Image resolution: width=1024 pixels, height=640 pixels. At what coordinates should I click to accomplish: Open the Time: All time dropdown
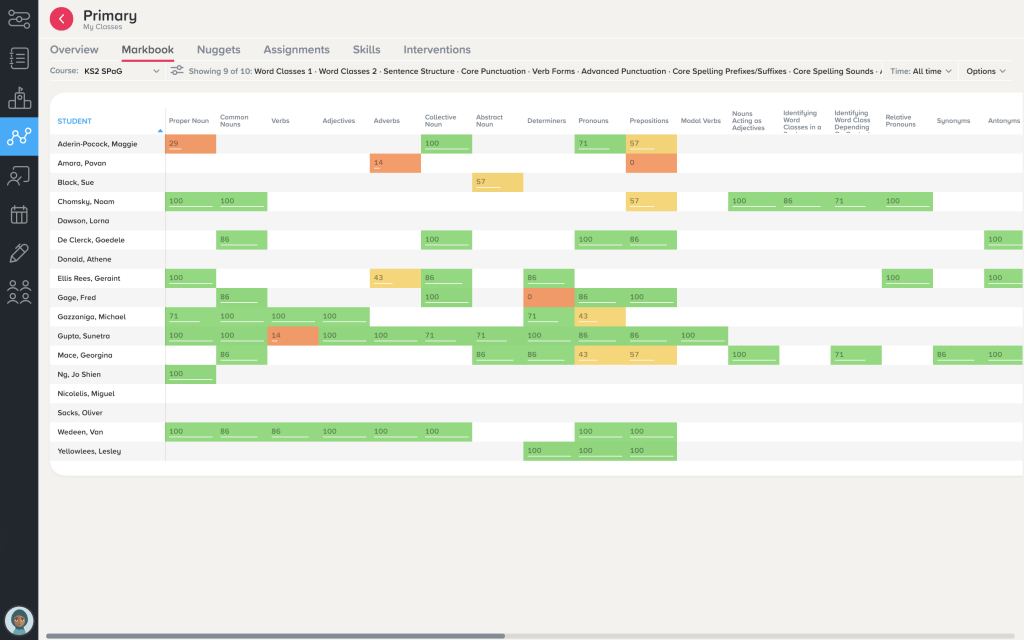coord(921,72)
